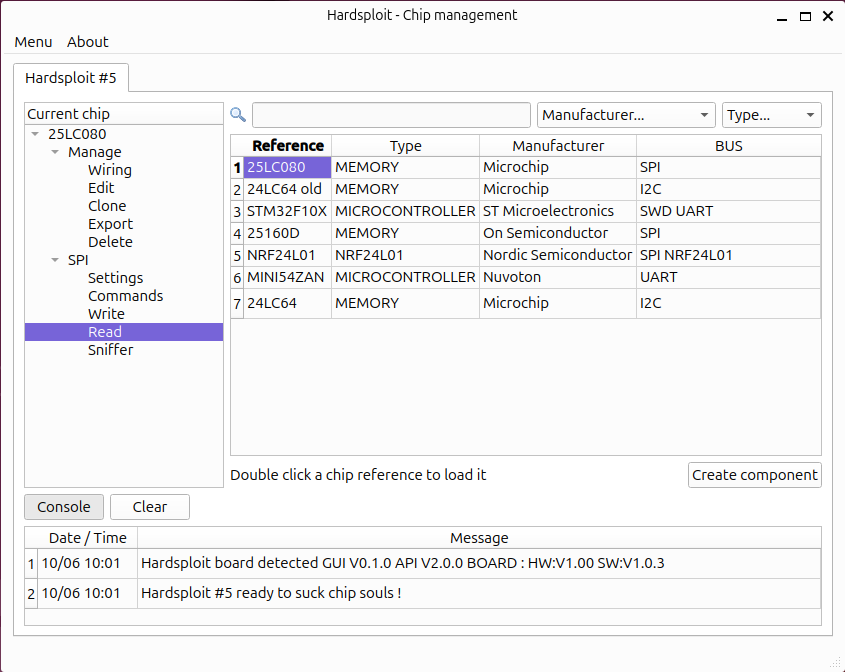Switch to the Hardsploit #5 tab
The height and width of the screenshot is (672, 845).
[71, 77]
